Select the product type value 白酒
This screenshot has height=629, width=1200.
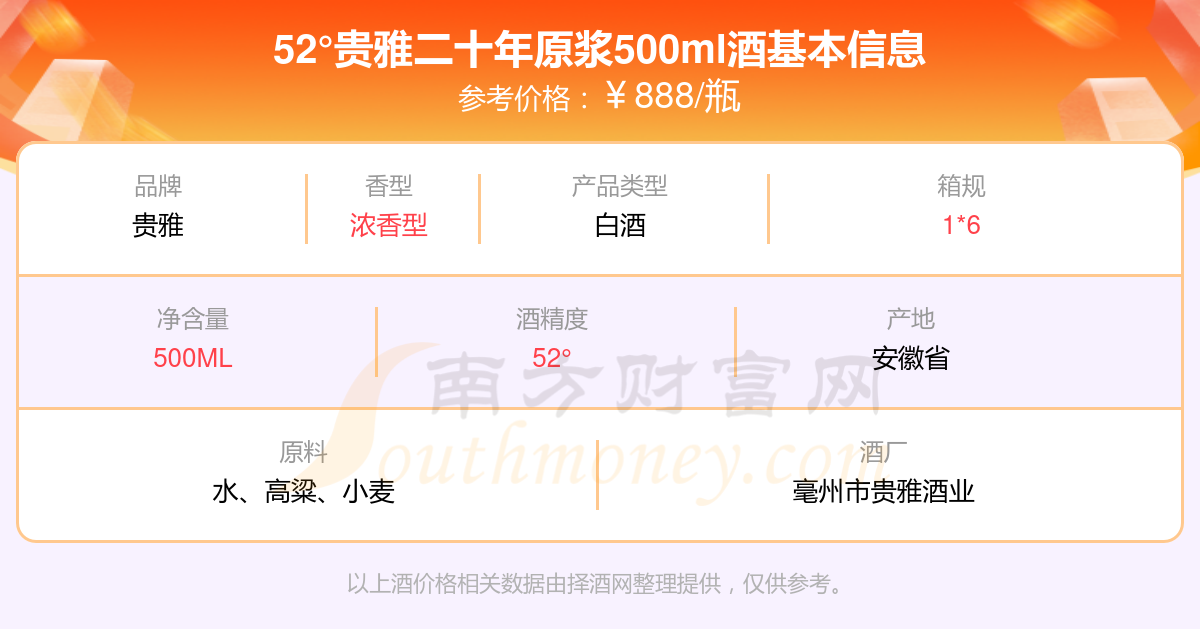pyautogui.click(x=620, y=225)
